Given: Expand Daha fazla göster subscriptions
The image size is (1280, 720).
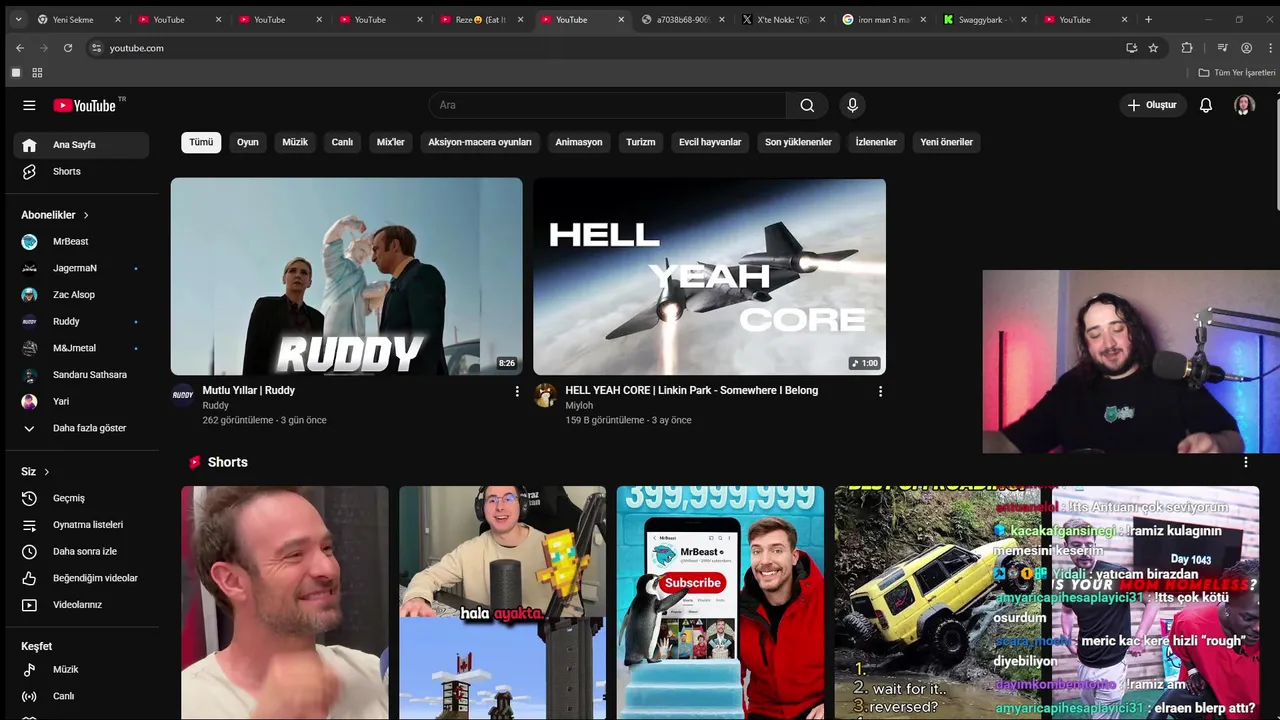Looking at the screenshot, I should 82,428.
